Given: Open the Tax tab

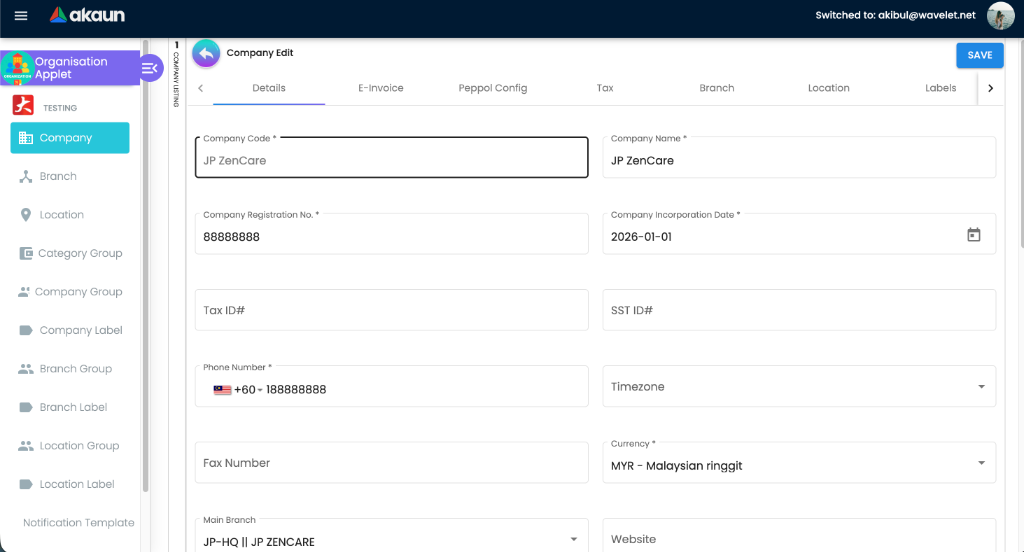Looking at the screenshot, I should pos(605,88).
